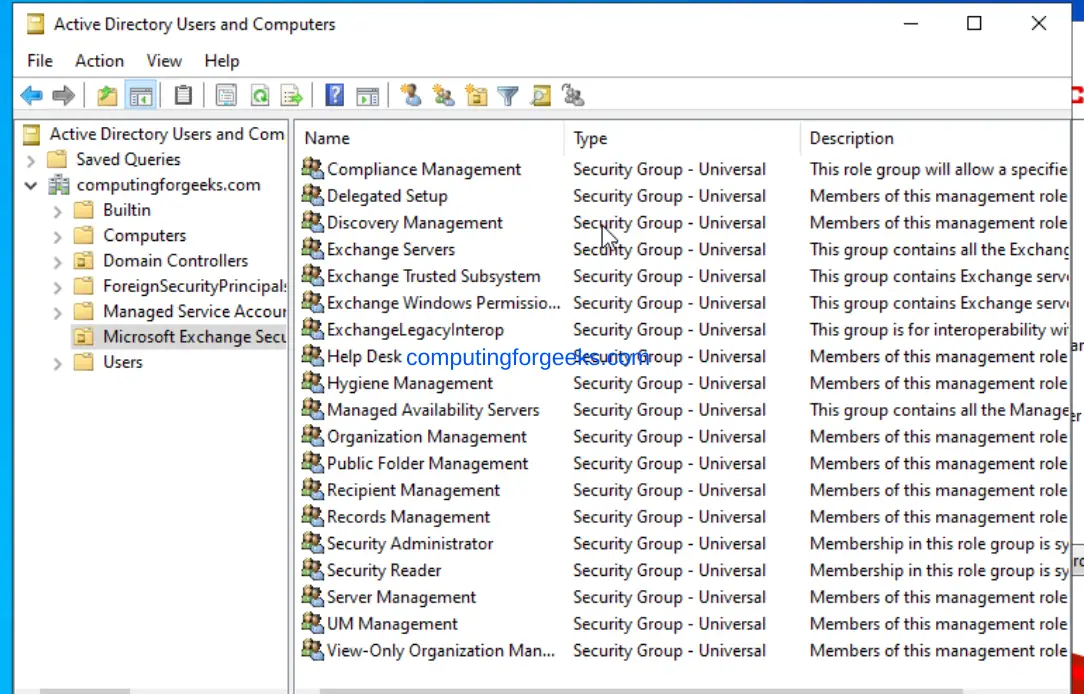Screen dimensions: 1084x694
Task: Select the Create New User icon
Action: (410, 94)
